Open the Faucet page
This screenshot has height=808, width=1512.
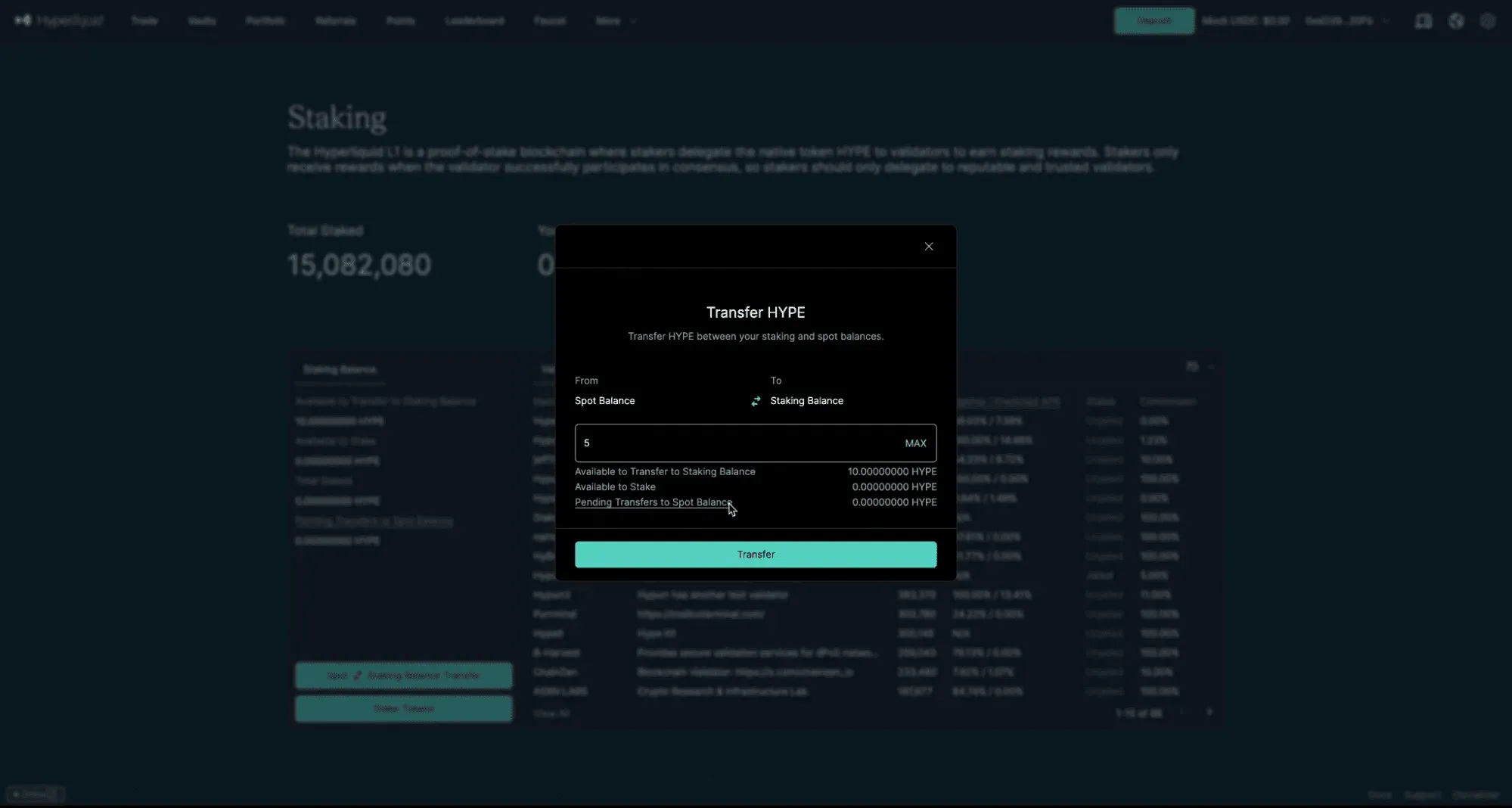tap(550, 21)
